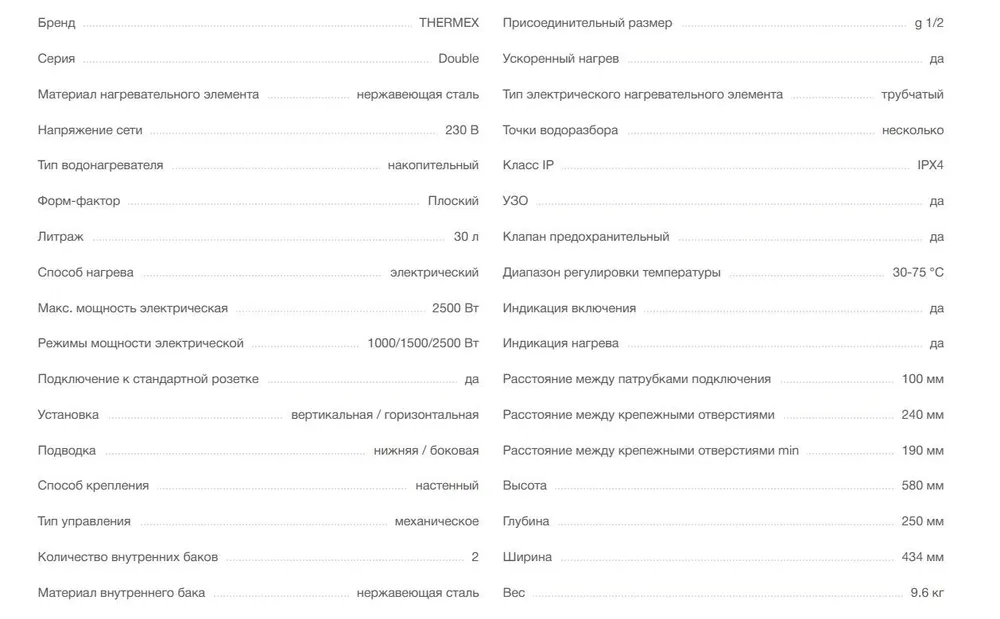Click the "Тип водонагревателя" label
Image resolution: width=1000 pixels, height=619 pixels.
(100, 165)
